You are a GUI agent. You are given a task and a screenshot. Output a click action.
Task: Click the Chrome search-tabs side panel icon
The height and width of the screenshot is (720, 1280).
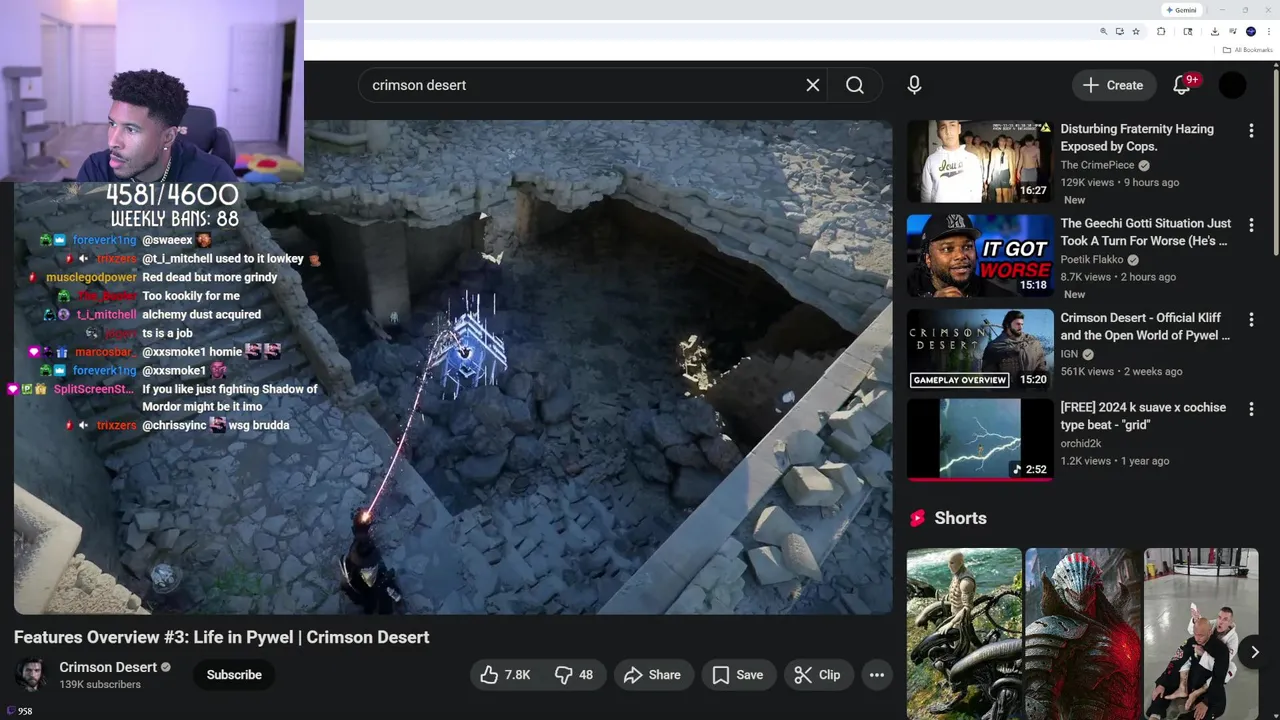[1188, 31]
